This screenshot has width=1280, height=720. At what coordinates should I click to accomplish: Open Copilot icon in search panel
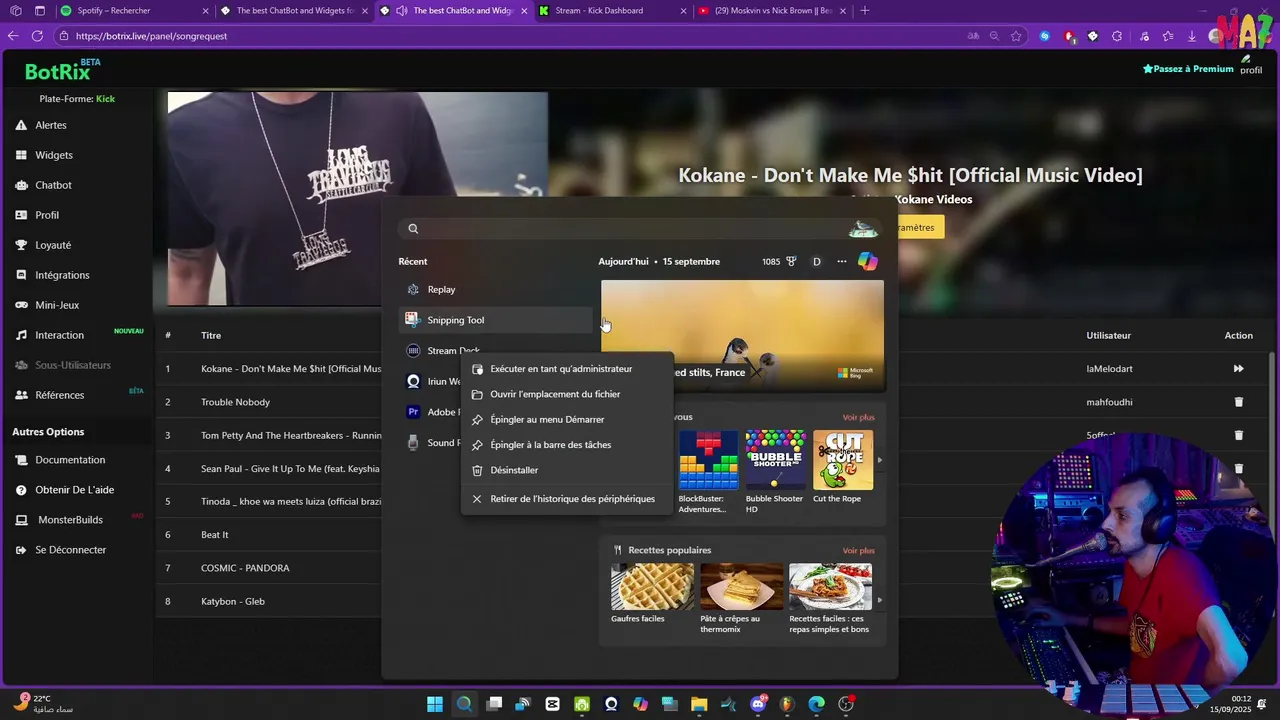[868, 261]
